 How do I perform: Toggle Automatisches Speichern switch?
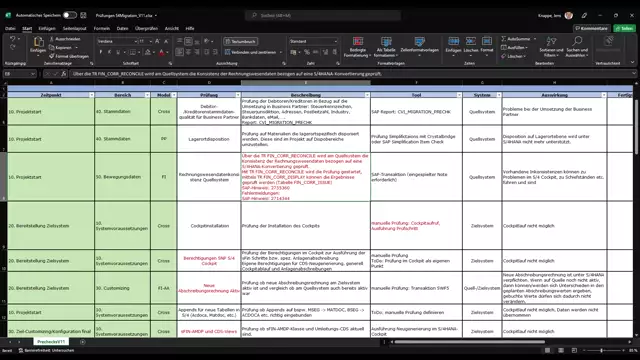click(x=69, y=15)
